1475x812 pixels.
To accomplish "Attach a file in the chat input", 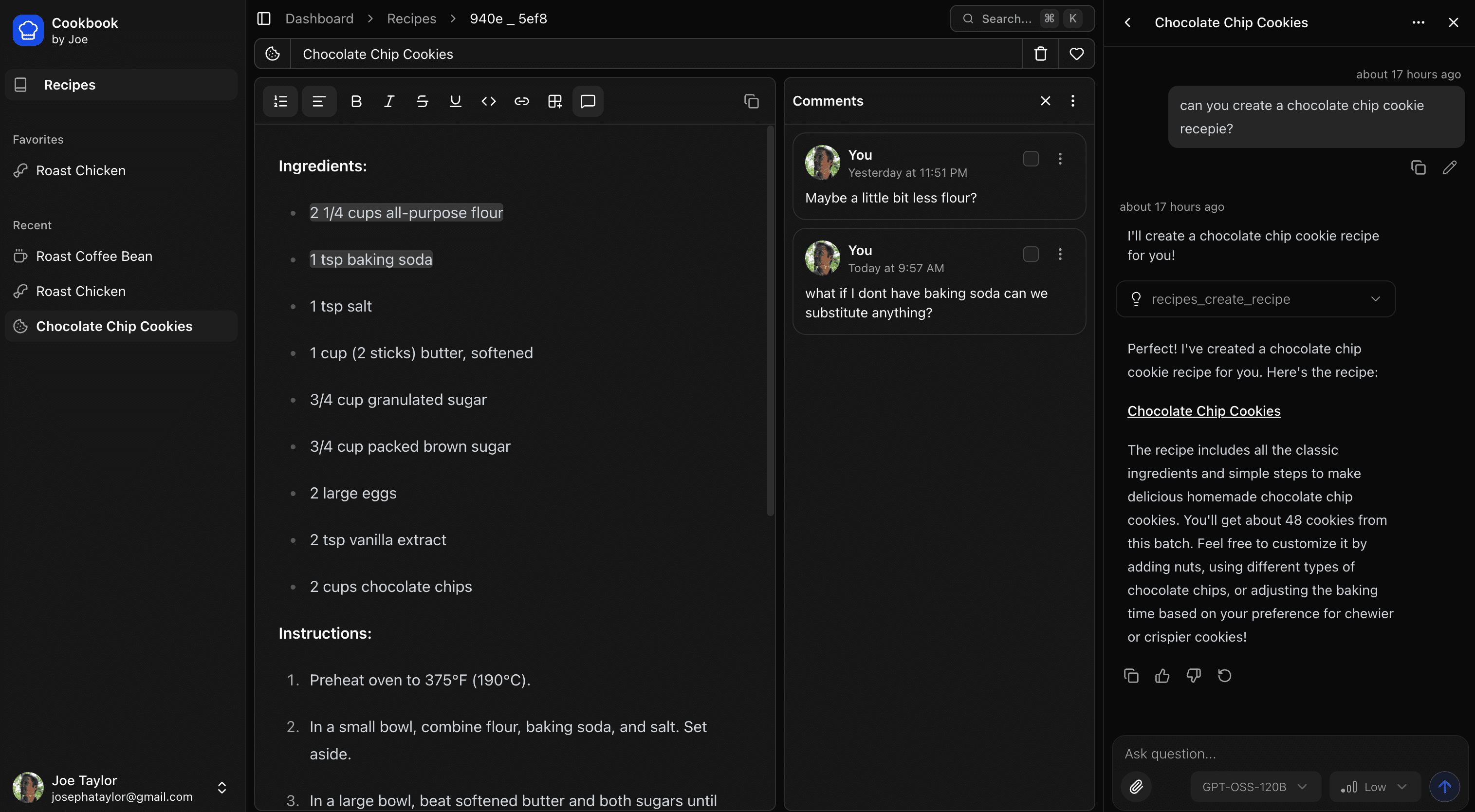I will click(x=1137, y=786).
